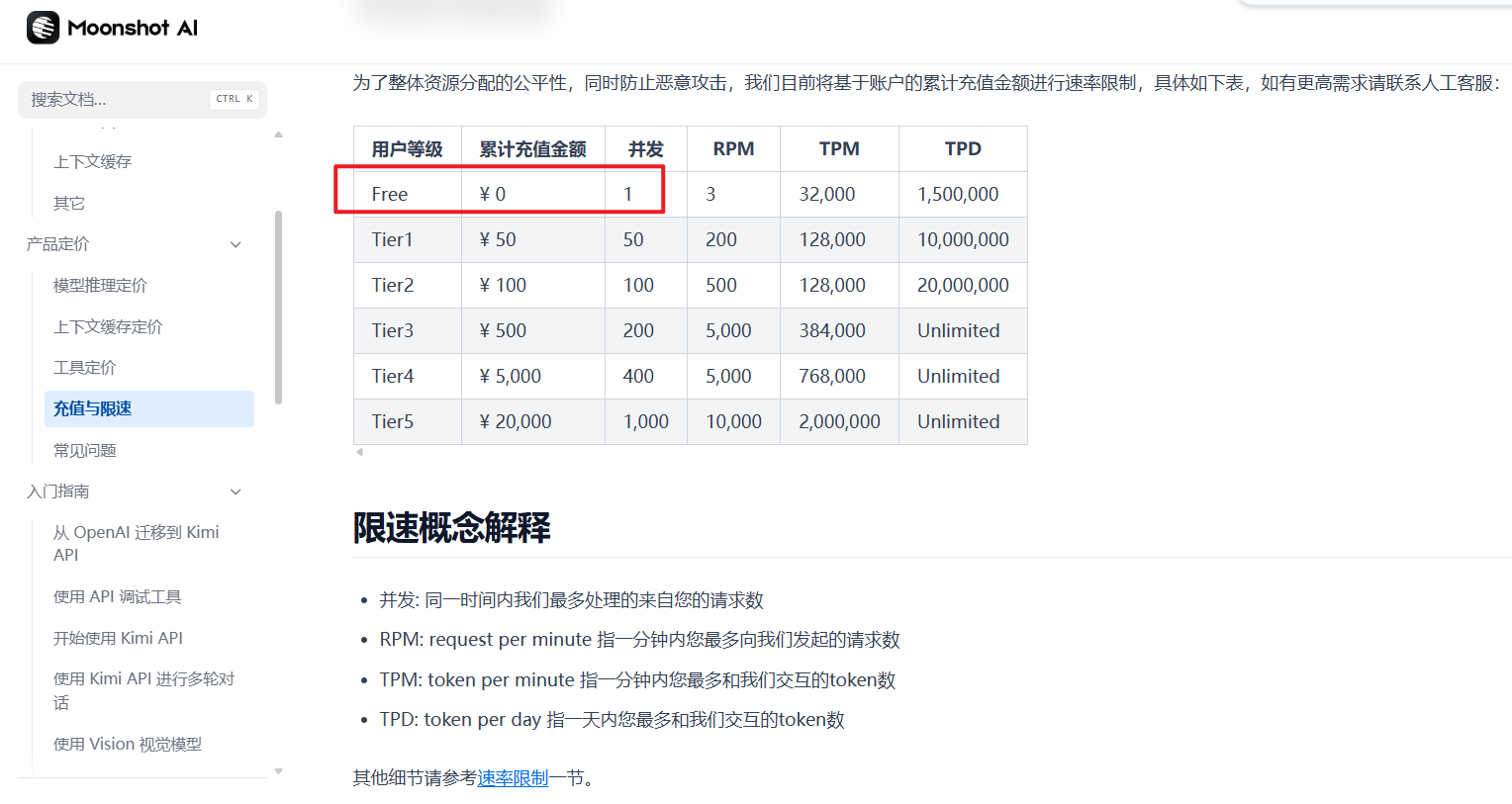Click the Tier2 row label

408,285
